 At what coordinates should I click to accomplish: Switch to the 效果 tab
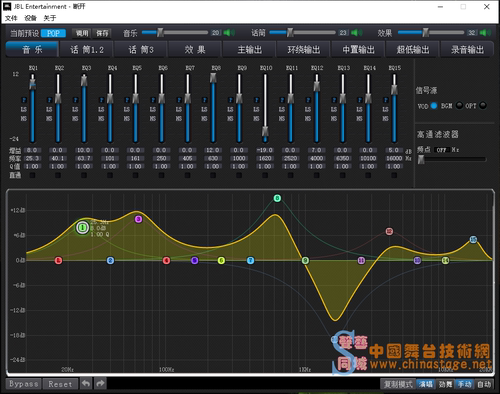pyautogui.click(x=195, y=50)
